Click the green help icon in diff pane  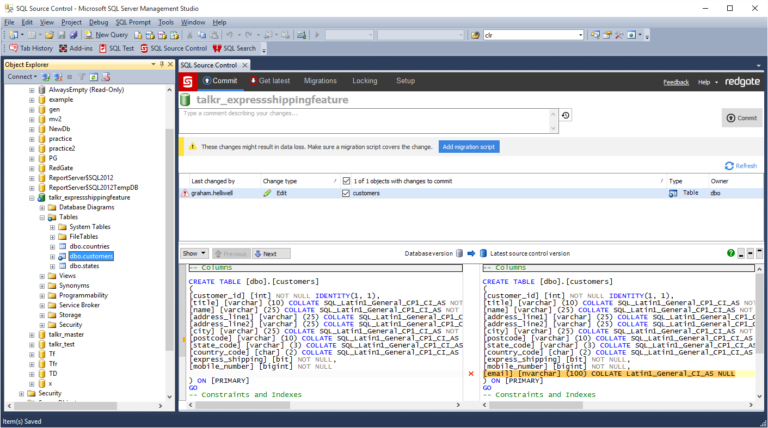[x=731, y=253]
